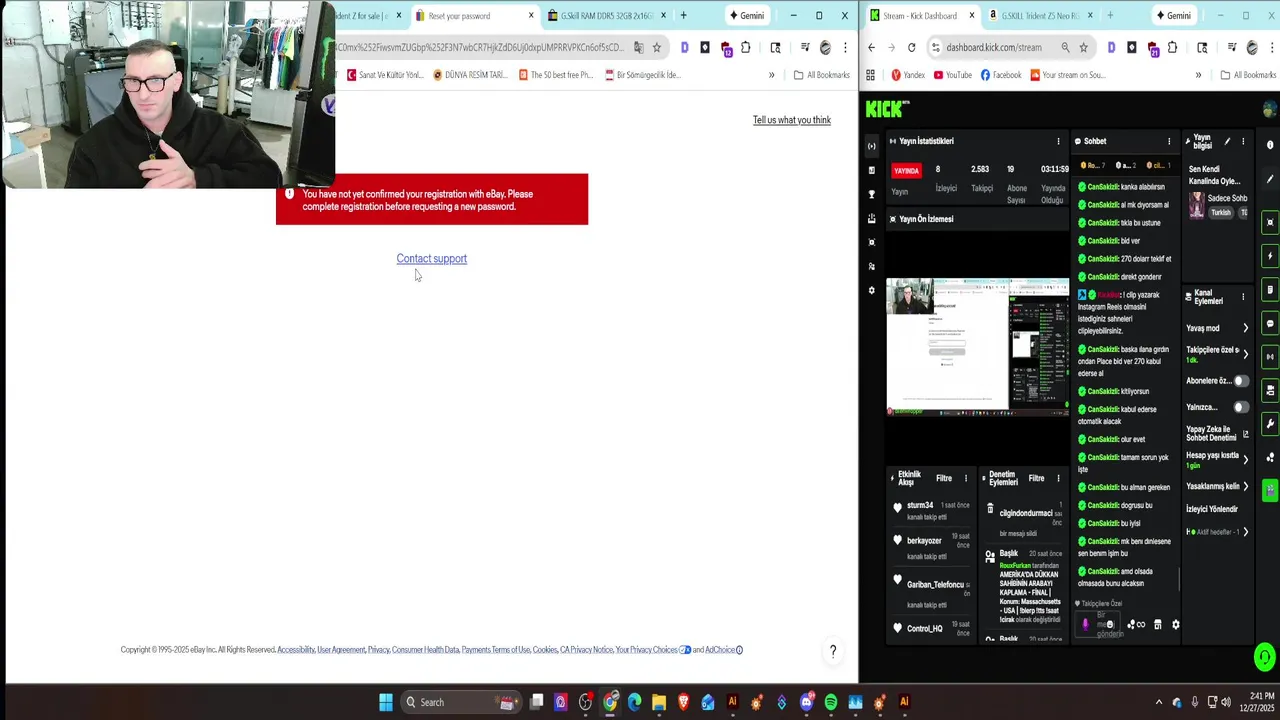Screen dimensions: 1280x720
Task: Click the chat bubble icon in Kick right rail
Action: coord(1270,323)
